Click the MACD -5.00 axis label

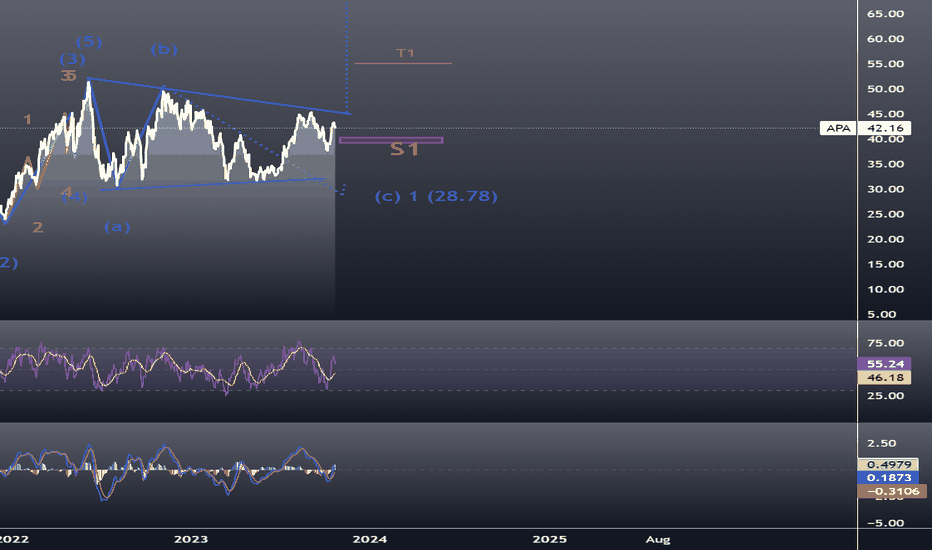click(885, 523)
